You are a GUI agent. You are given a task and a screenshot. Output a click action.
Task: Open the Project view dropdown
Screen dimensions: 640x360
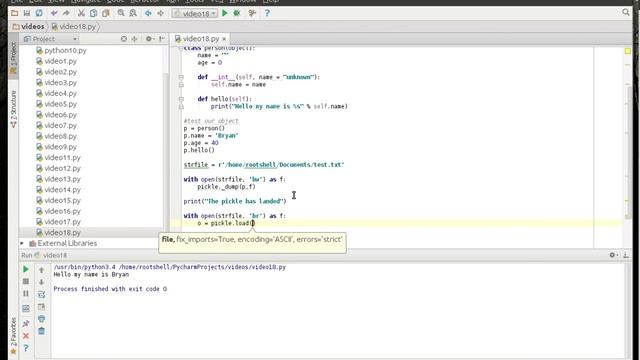50,39
